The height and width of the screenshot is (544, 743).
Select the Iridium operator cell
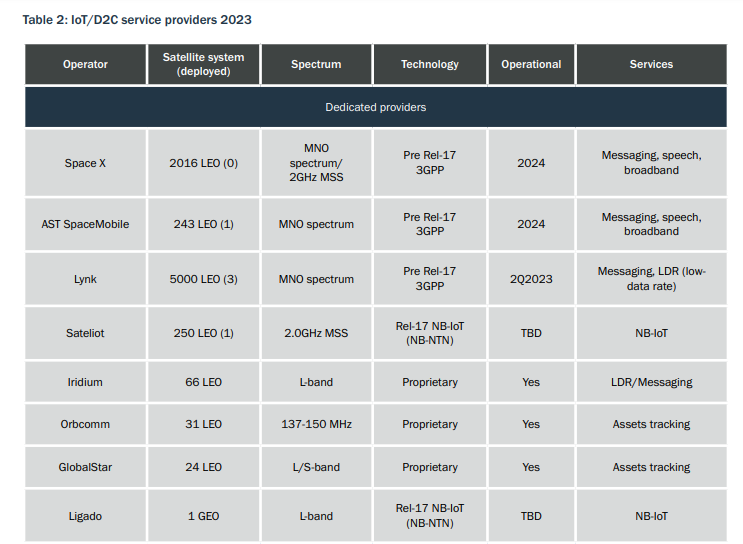[85, 382]
